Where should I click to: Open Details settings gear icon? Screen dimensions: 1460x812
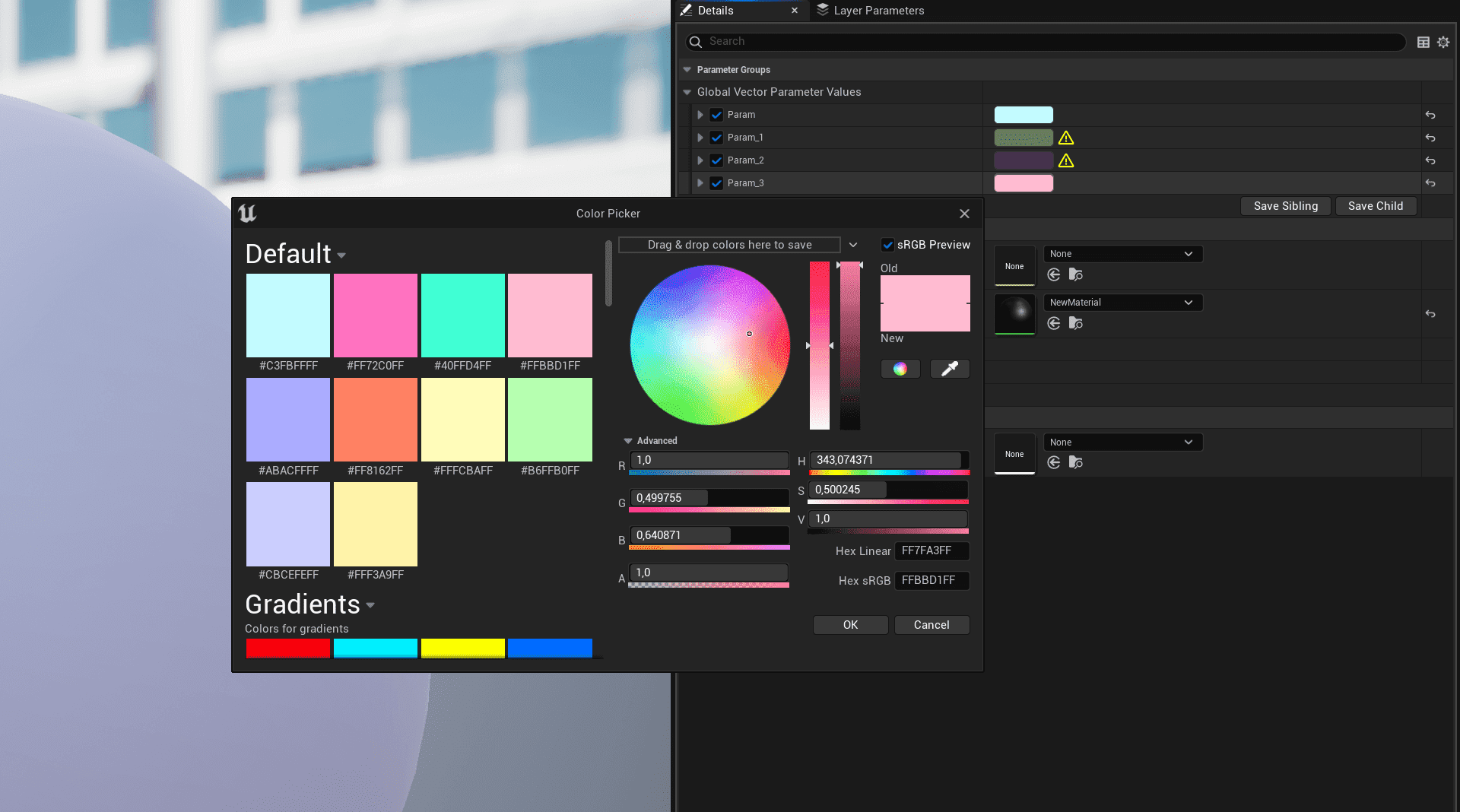pos(1443,43)
